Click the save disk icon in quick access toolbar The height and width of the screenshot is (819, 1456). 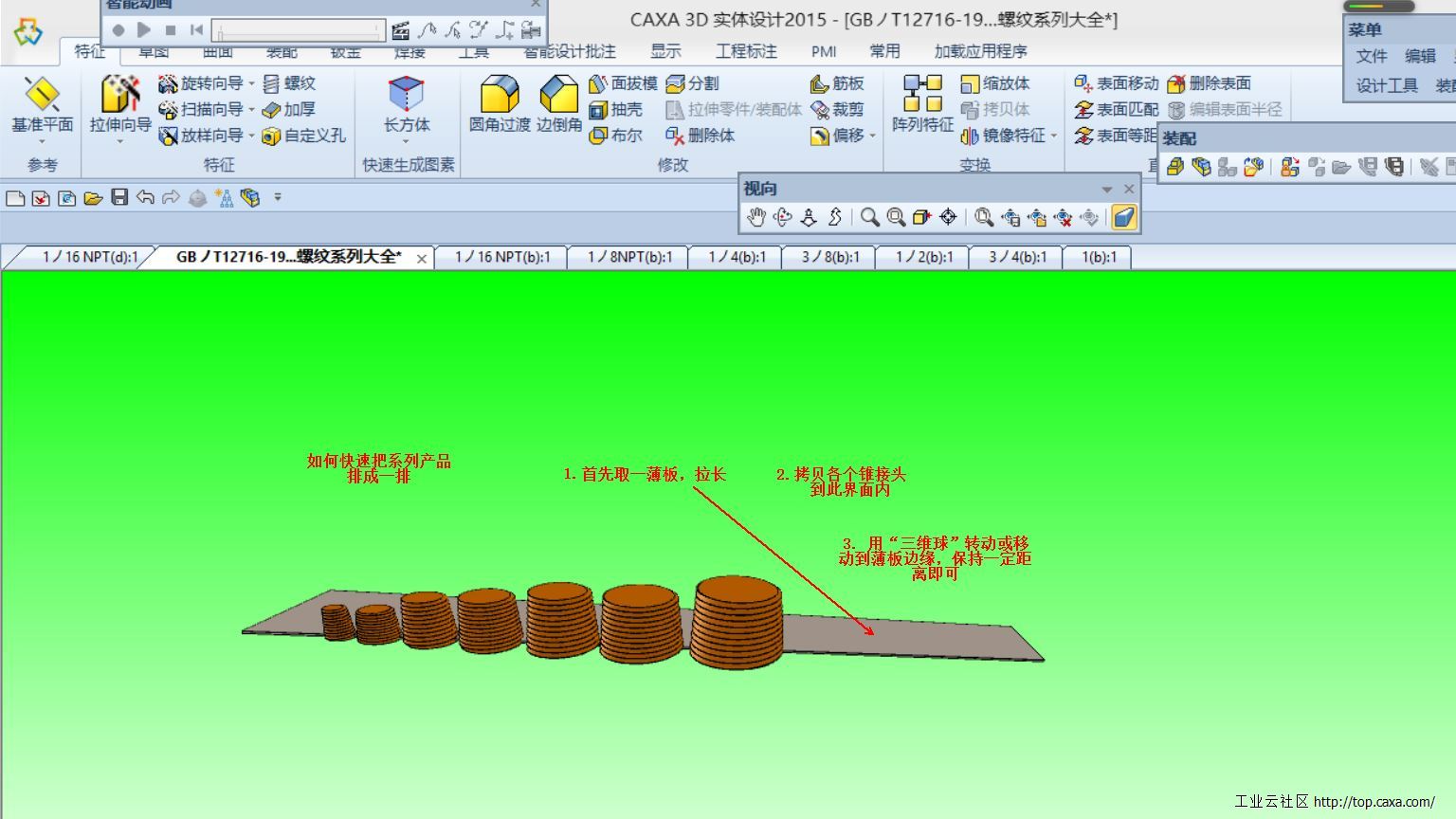point(119,197)
